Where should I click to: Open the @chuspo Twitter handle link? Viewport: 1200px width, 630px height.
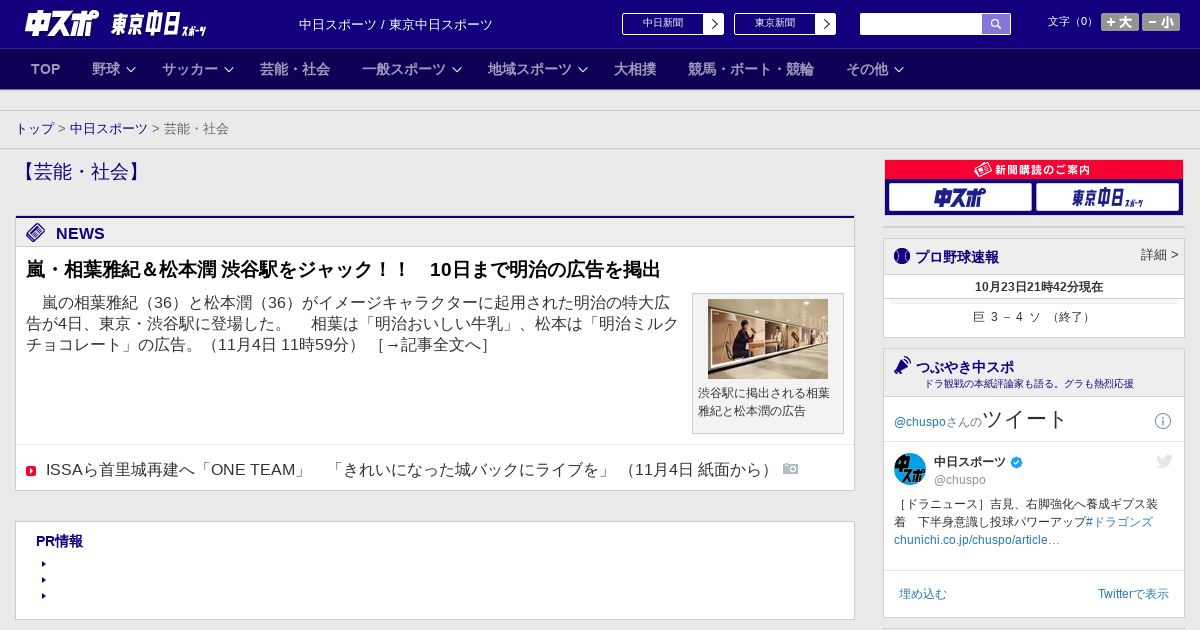[x=920, y=422]
